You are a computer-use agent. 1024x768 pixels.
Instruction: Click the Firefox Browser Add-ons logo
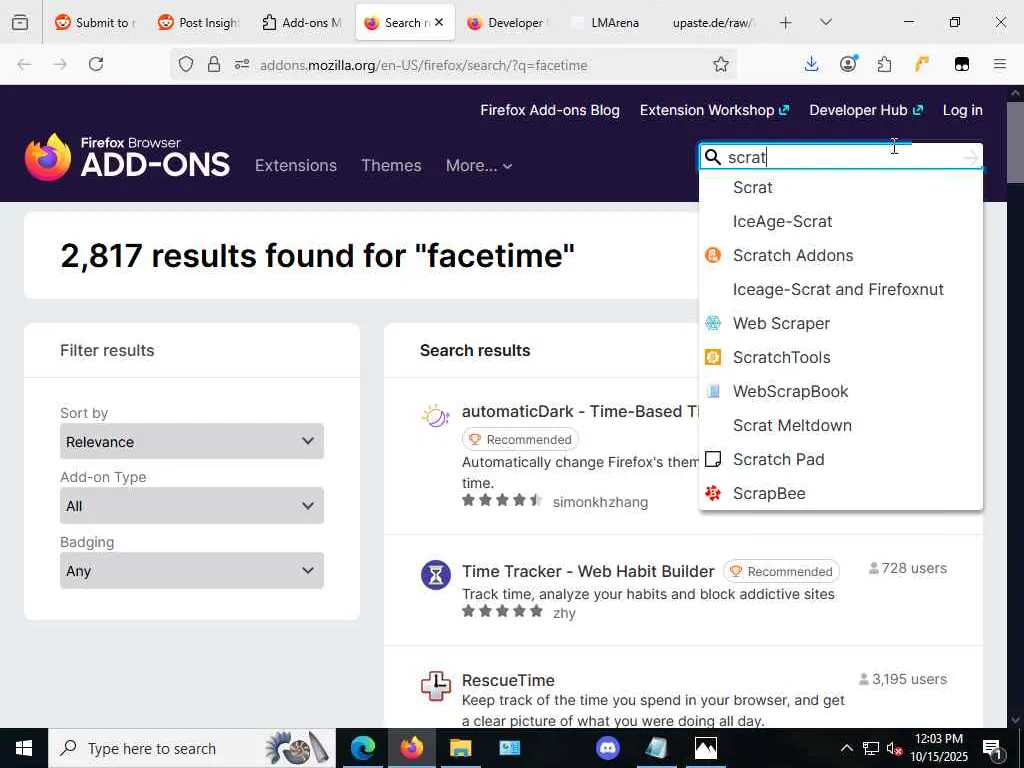pyautogui.click(x=127, y=157)
